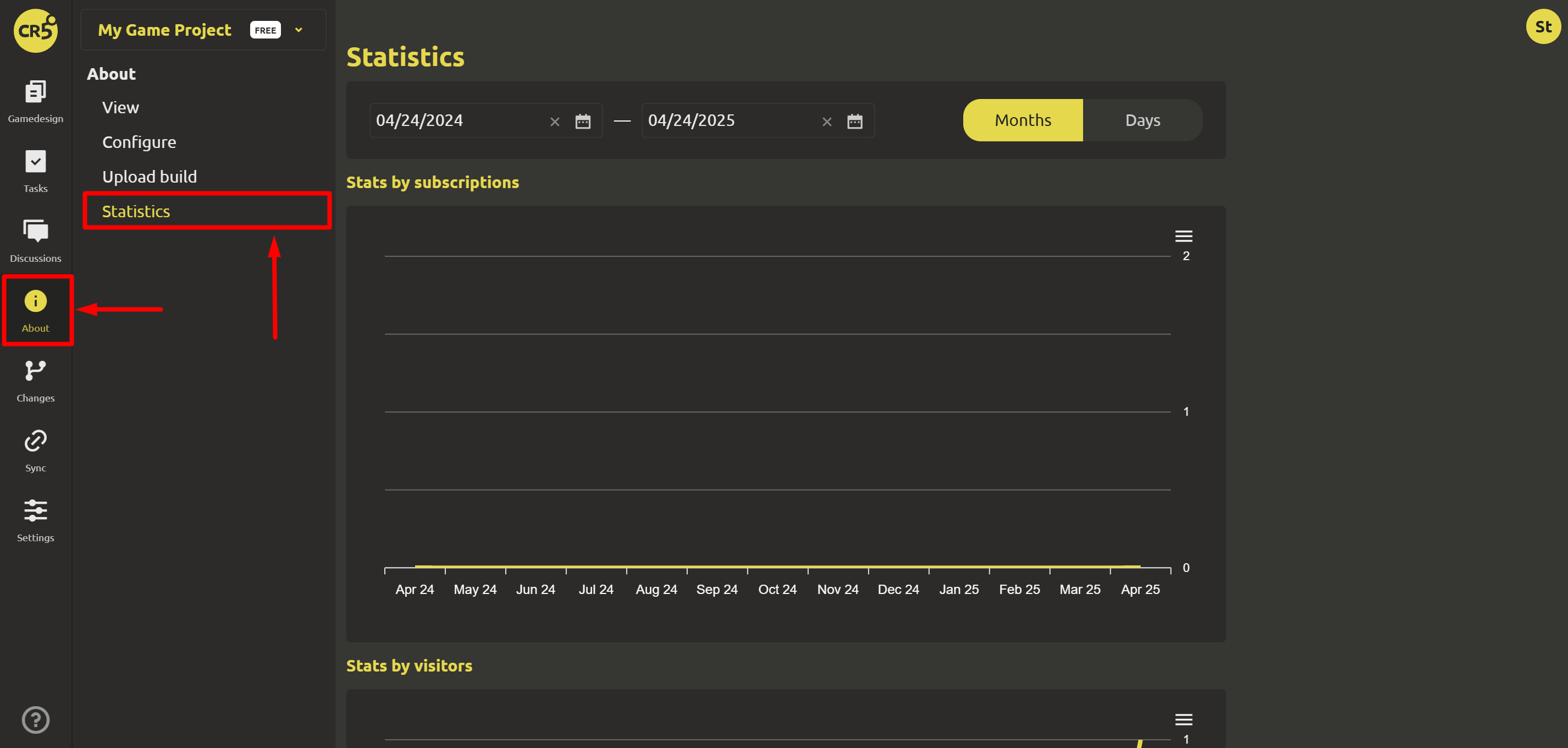Open the CR5 logo home icon
This screenshot has width=1568, height=748.
pyautogui.click(x=35, y=30)
